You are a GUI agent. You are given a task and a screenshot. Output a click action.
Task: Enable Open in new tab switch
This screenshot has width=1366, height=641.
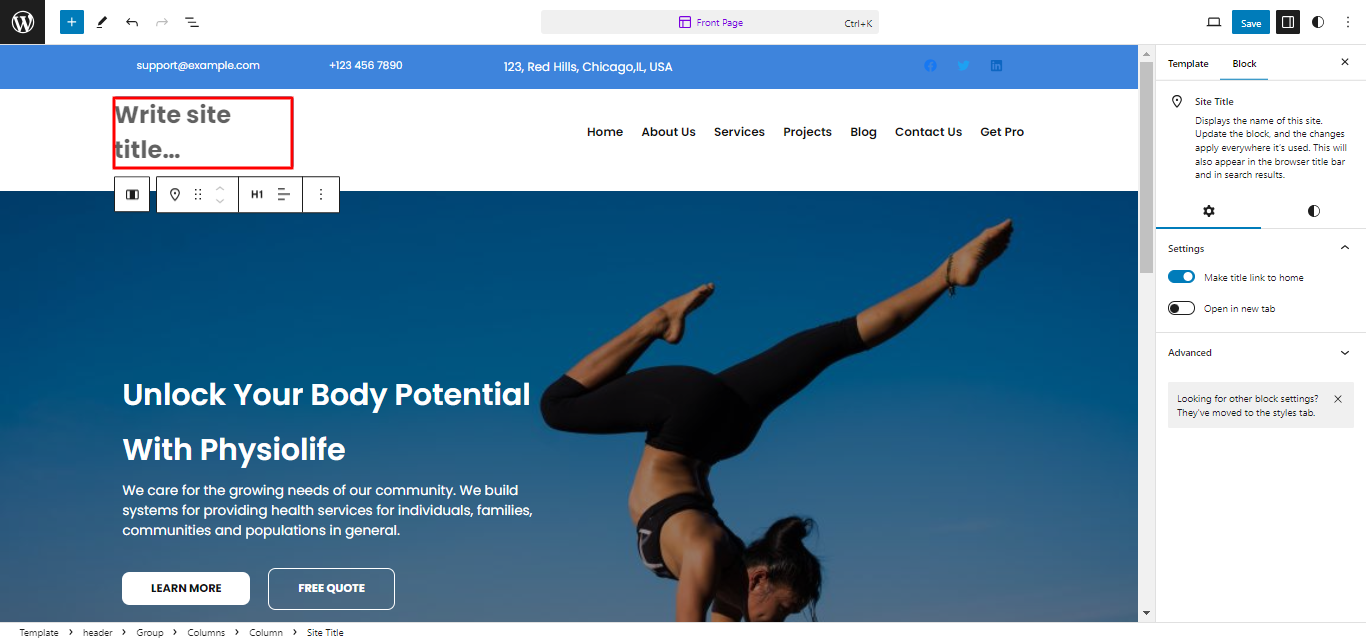(x=1181, y=308)
